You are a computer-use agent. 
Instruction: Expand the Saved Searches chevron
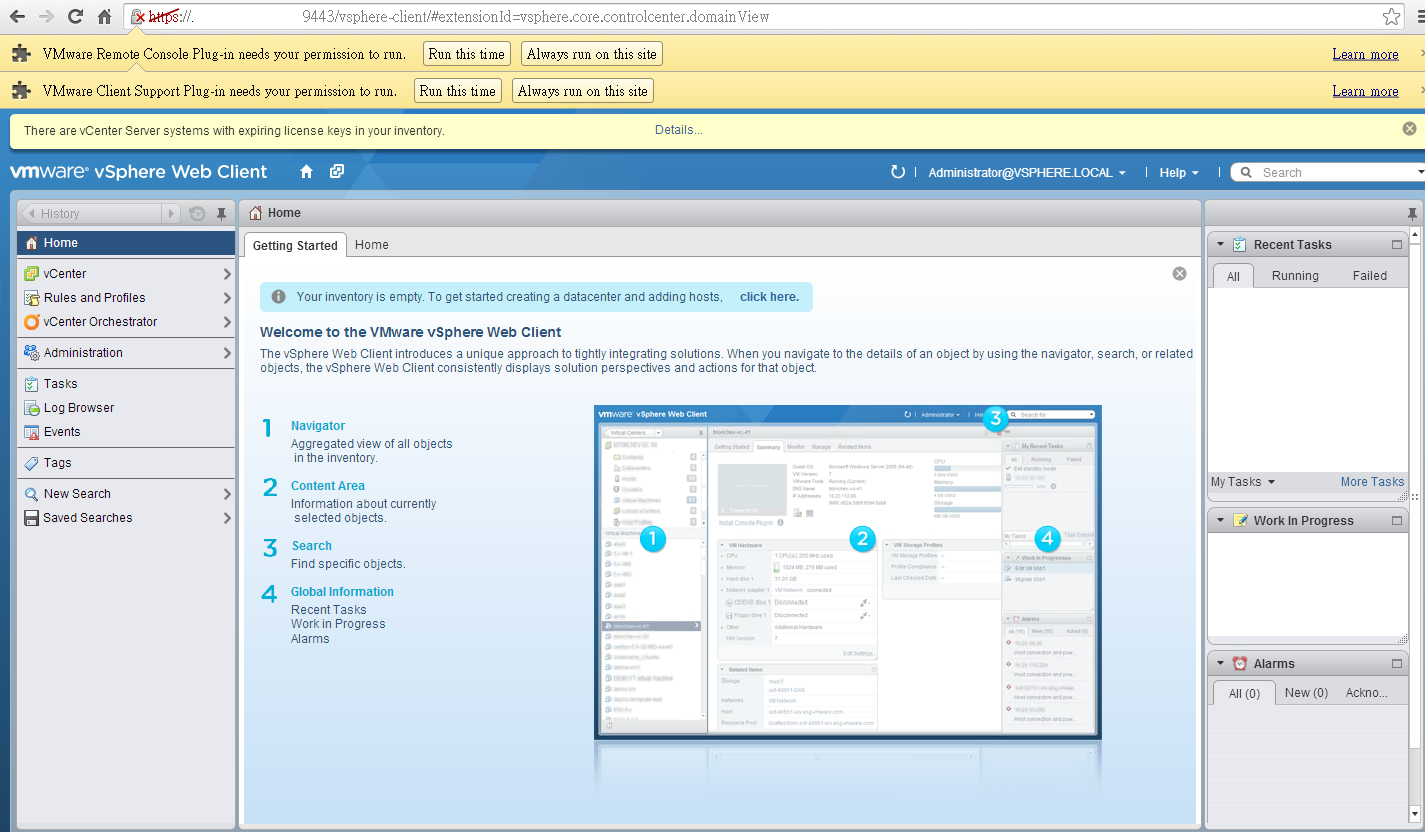(x=227, y=517)
